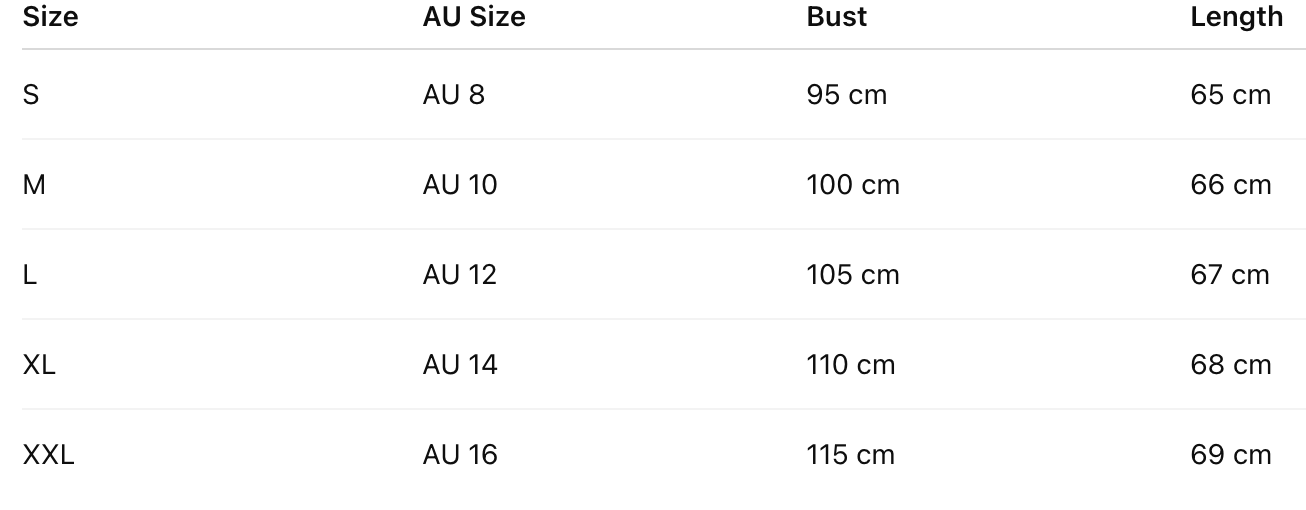Click the AU 16 cell
Image resolution: width=1306 pixels, height=510 pixels.
tap(459, 455)
